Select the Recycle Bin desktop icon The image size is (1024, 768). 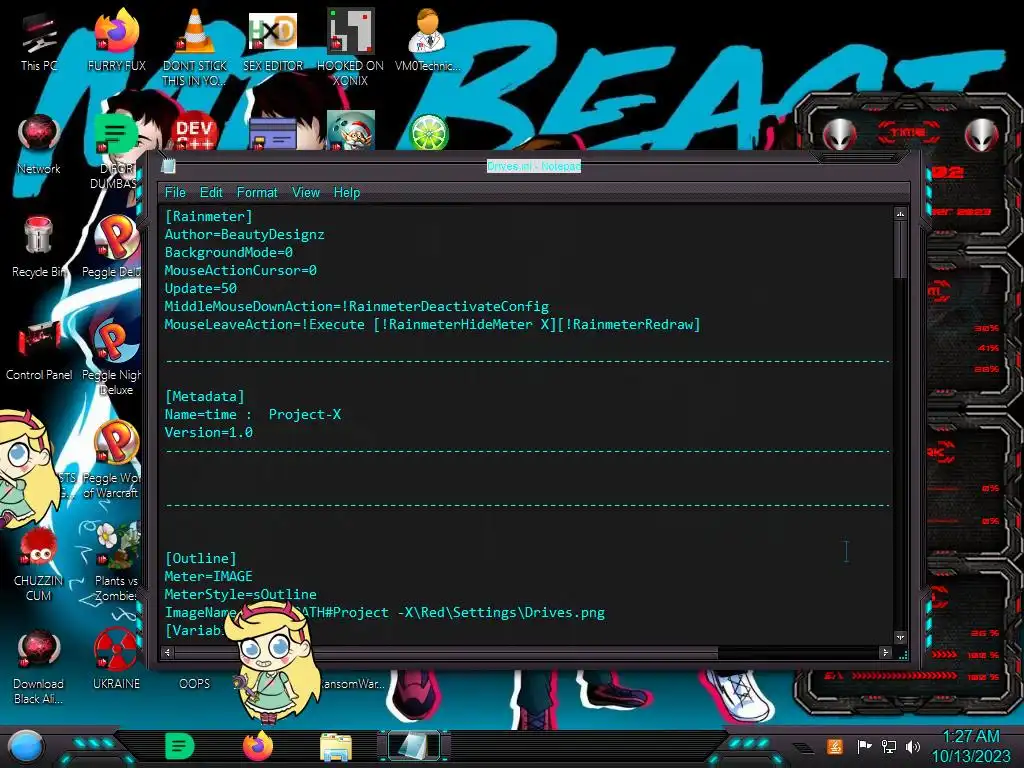(39, 247)
